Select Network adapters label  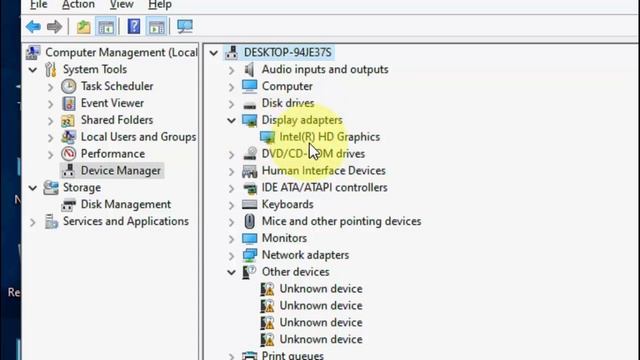pyautogui.click(x=305, y=255)
